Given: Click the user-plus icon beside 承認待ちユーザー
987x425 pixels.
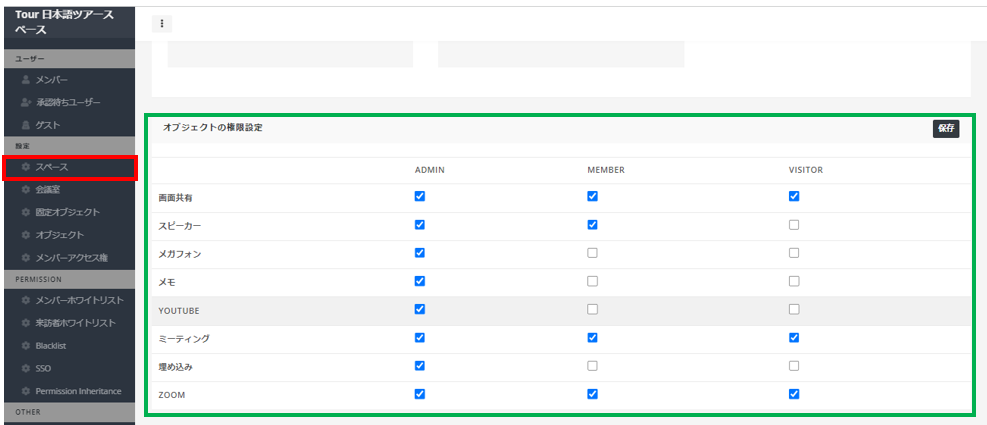Looking at the screenshot, I should pyautogui.click(x=25, y=102).
